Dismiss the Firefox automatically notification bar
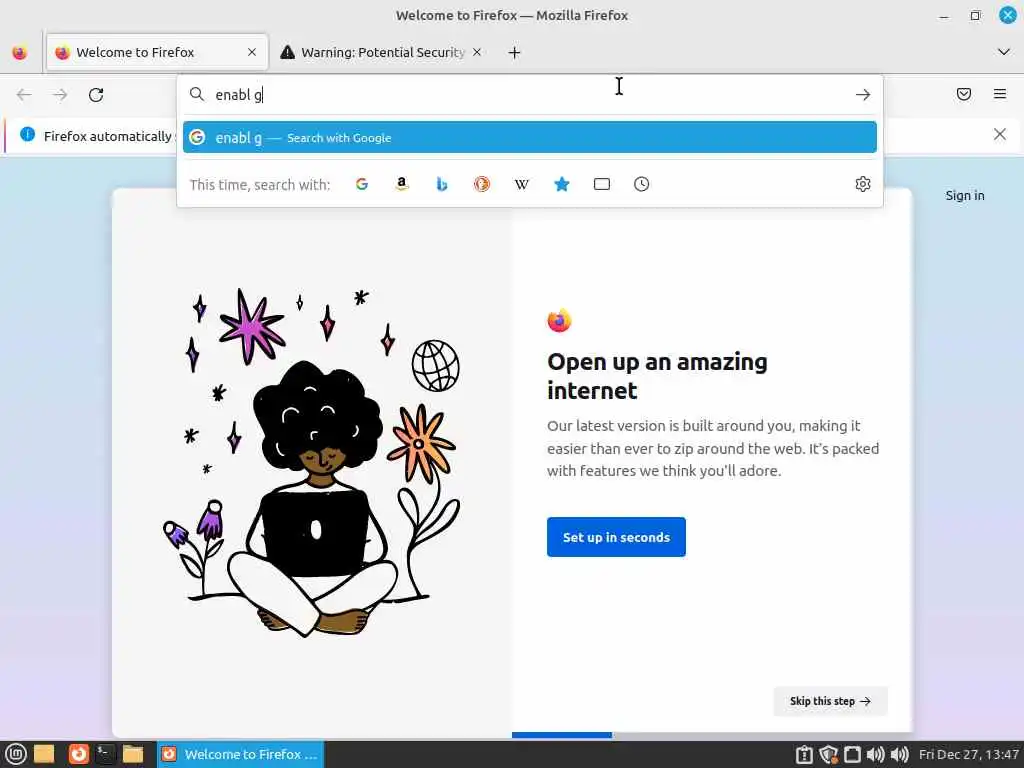 point(1000,134)
